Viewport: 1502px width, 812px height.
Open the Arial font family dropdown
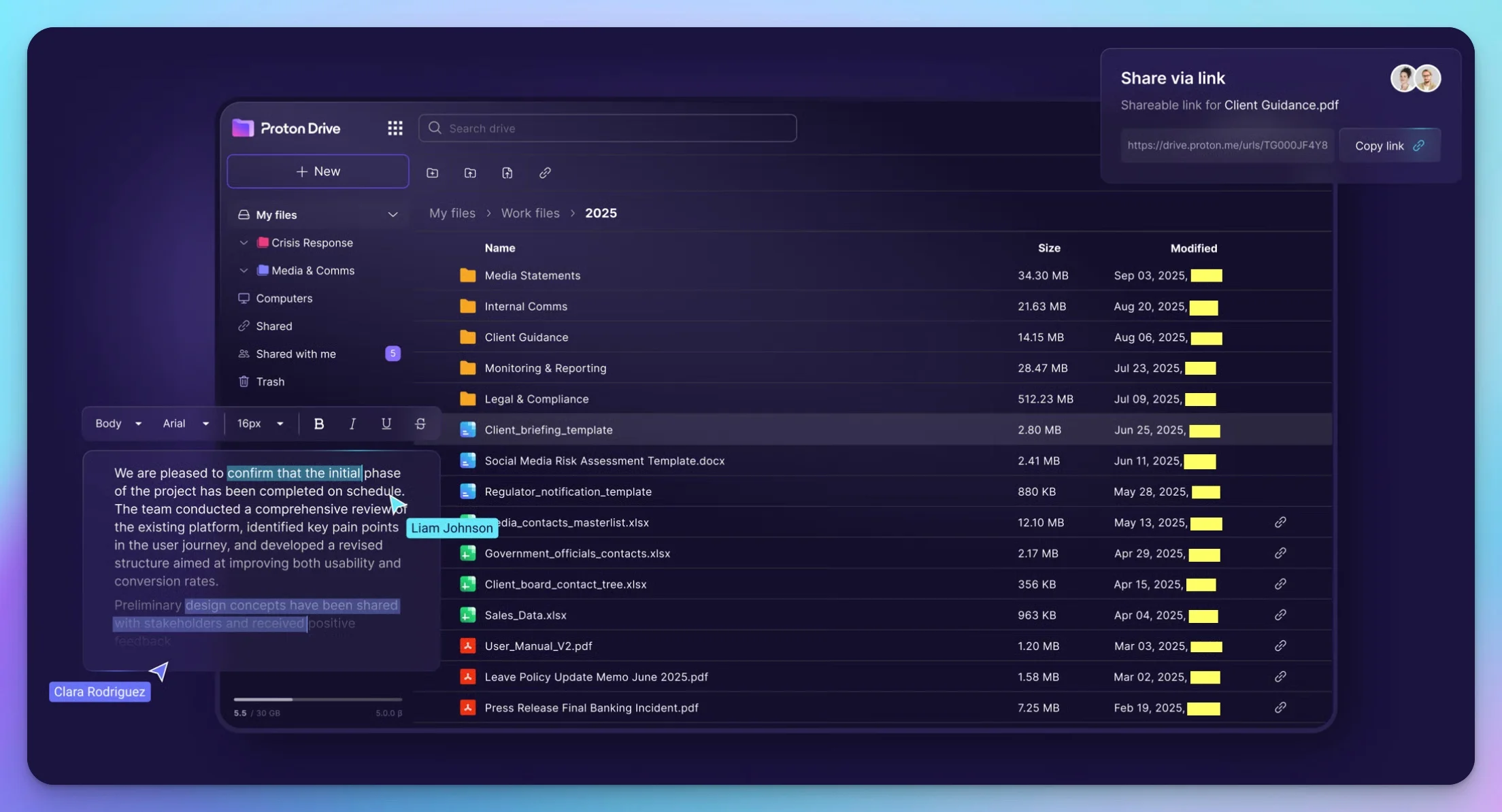coord(185,423)
